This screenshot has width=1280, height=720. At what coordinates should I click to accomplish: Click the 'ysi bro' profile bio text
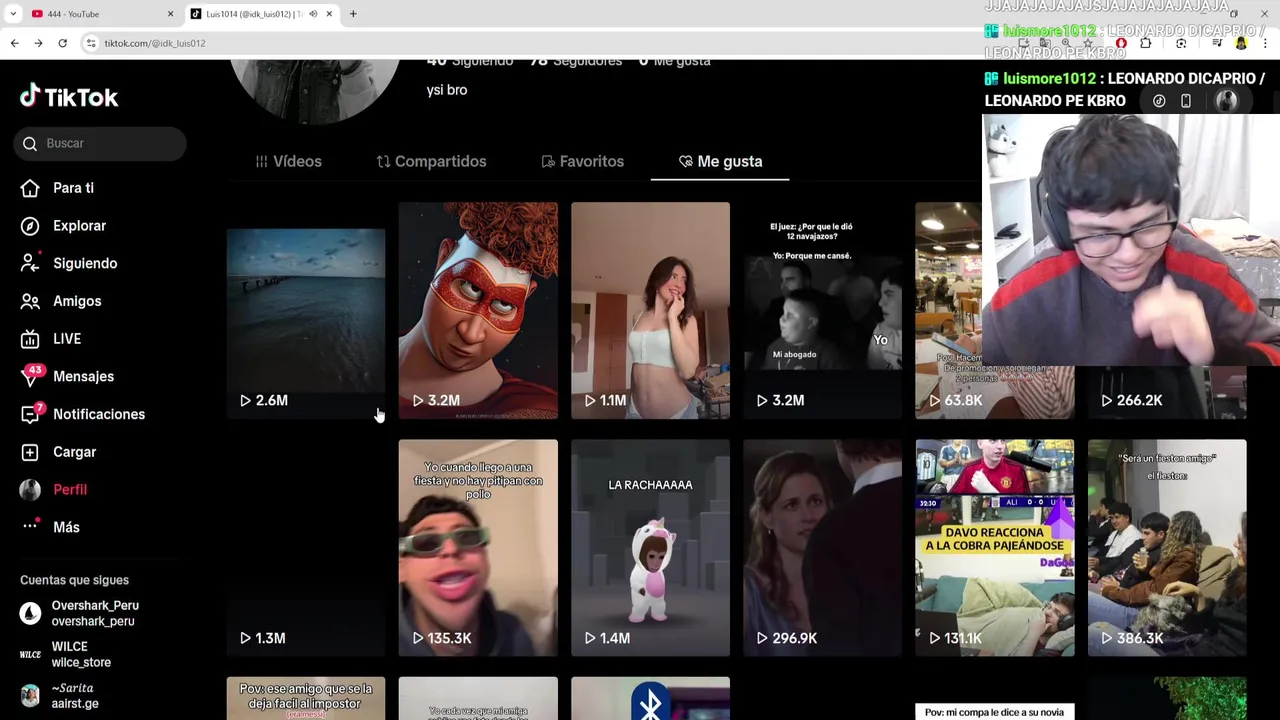[447, 90]
